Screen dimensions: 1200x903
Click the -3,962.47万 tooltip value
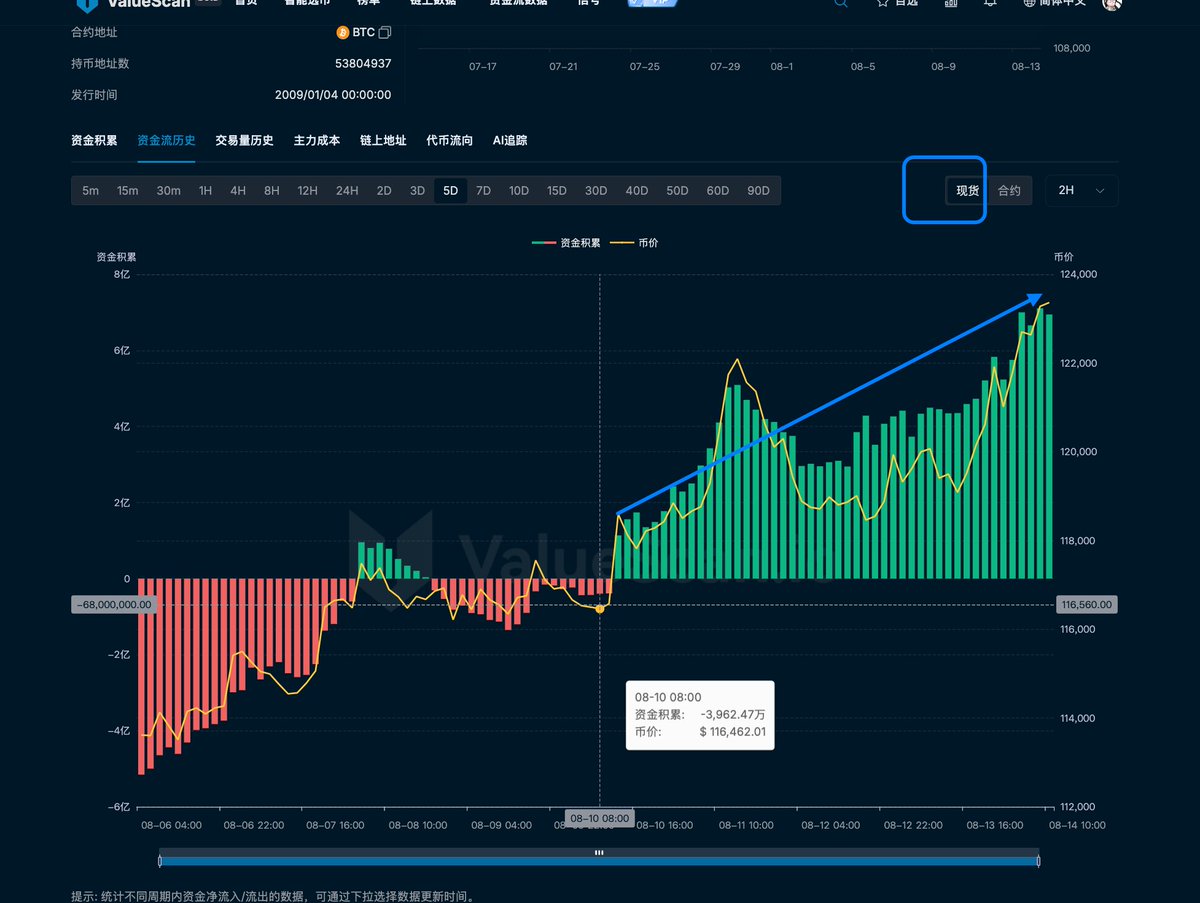tap(734, 715)
